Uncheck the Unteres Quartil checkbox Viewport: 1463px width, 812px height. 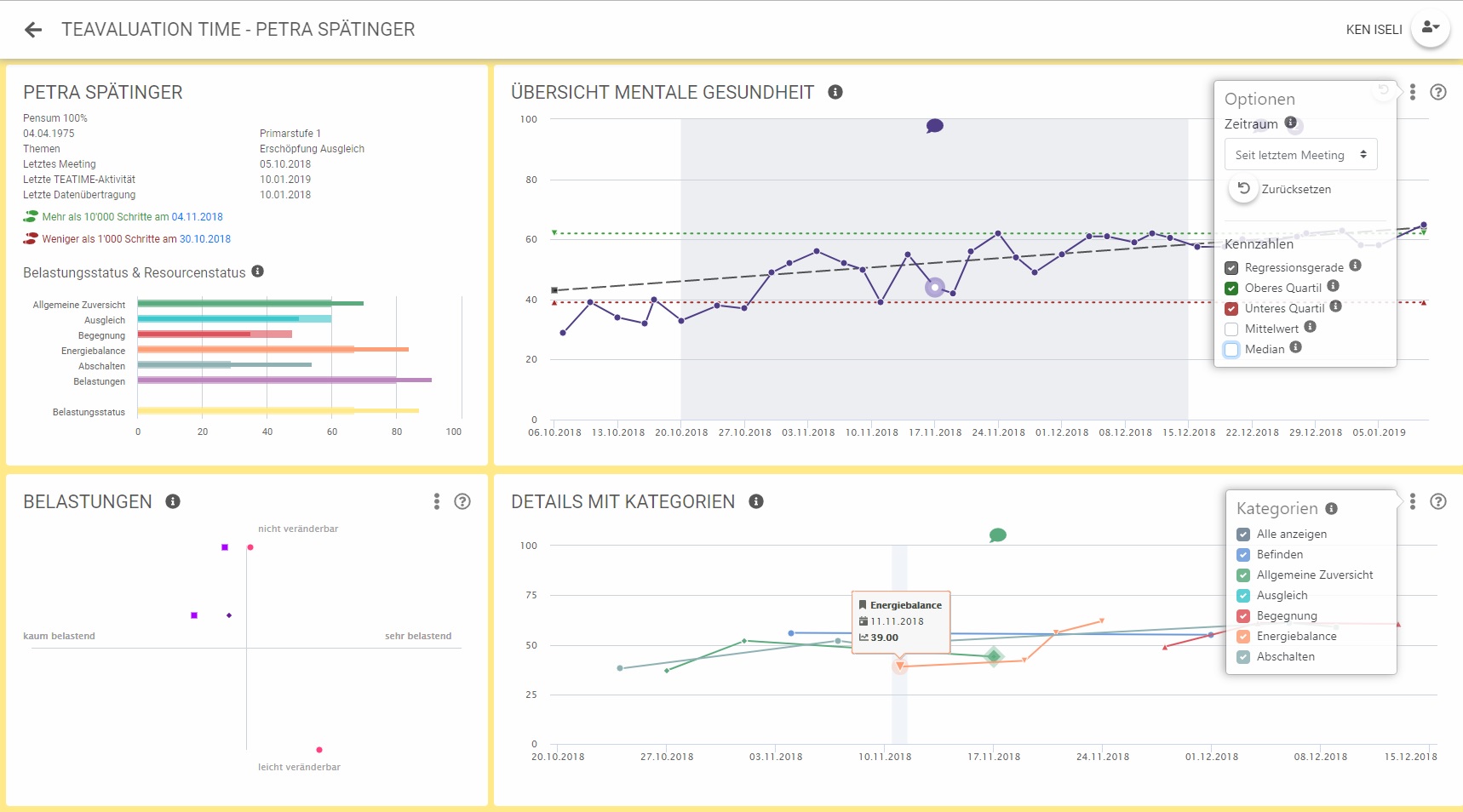1231,309
